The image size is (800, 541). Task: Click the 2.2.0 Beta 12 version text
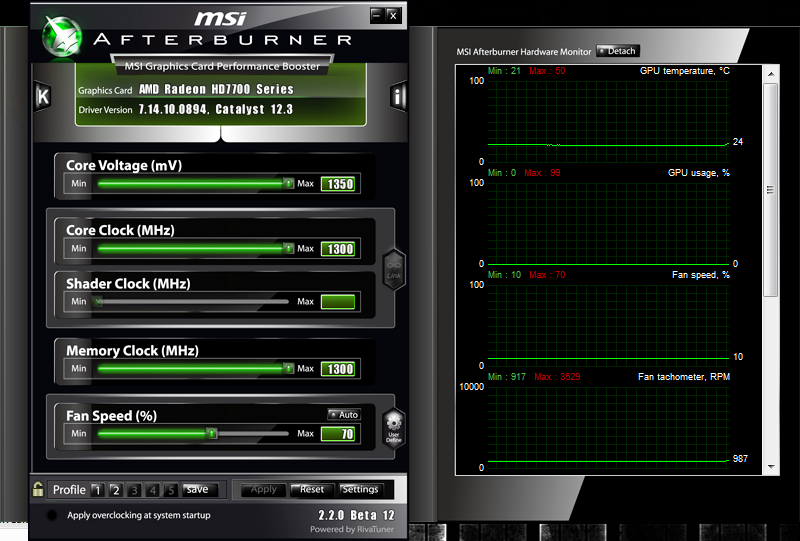point(356,515)
